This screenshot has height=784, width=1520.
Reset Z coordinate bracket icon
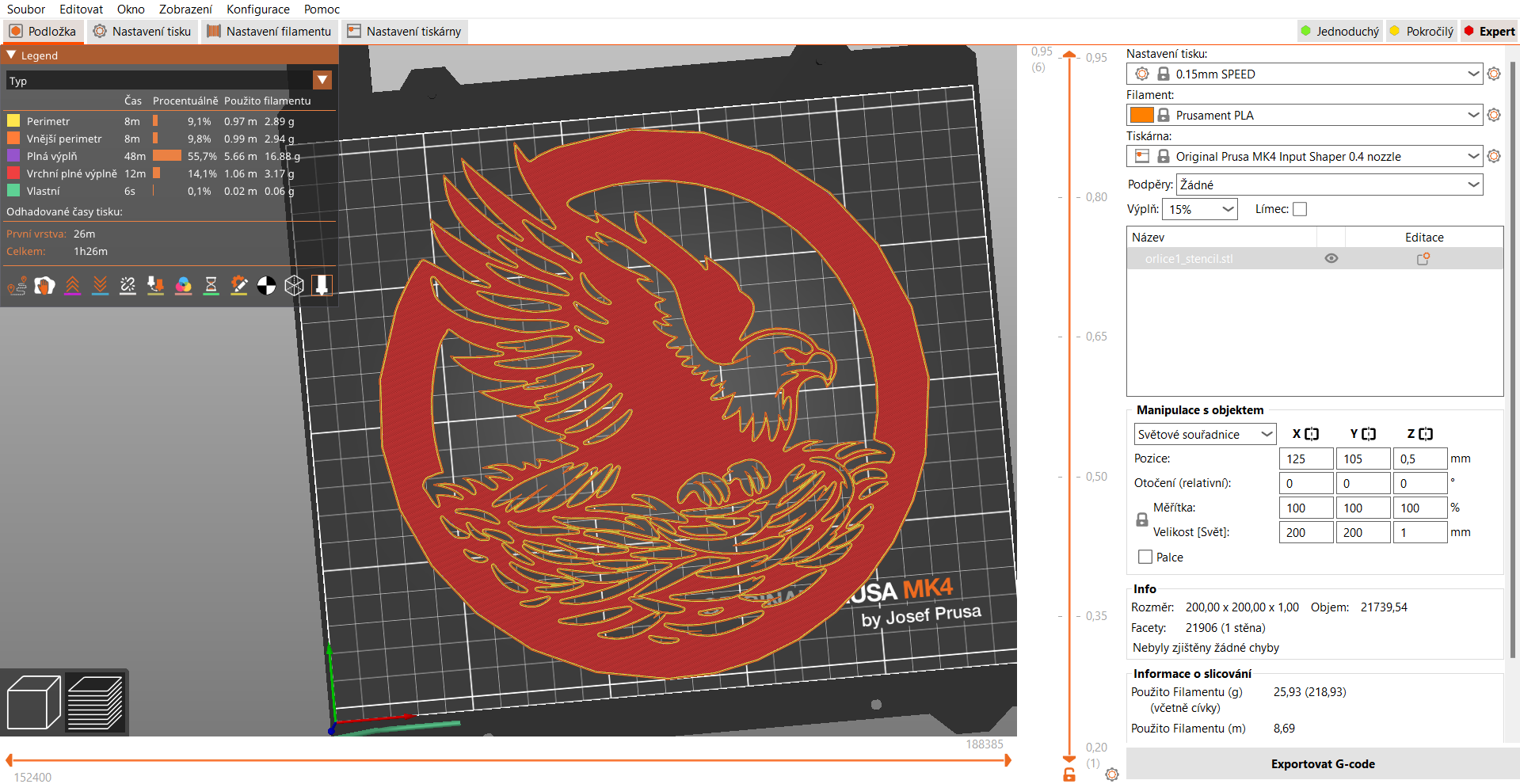[1426, 434]
